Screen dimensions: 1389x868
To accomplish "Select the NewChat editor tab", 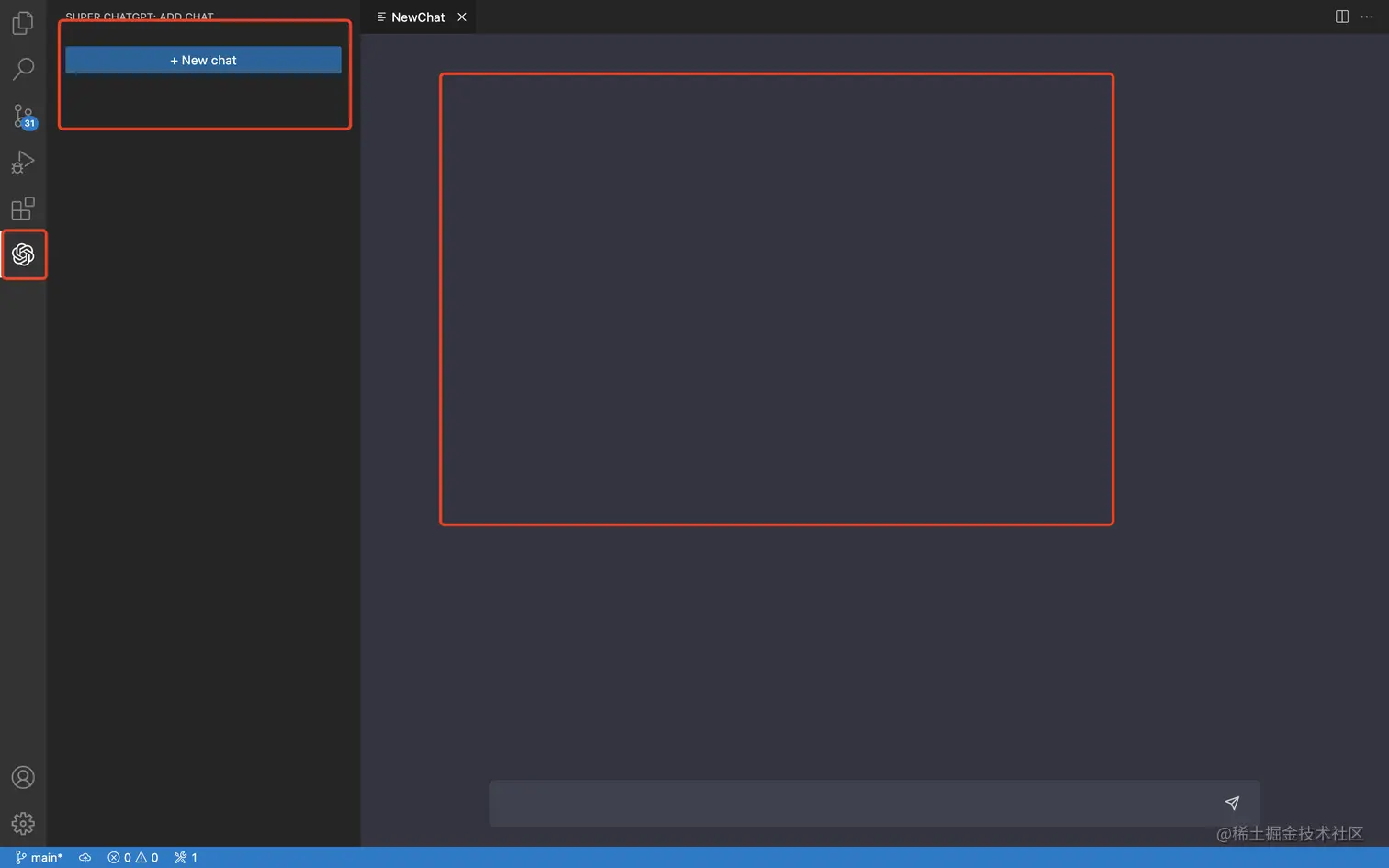I will pos(418,17).
